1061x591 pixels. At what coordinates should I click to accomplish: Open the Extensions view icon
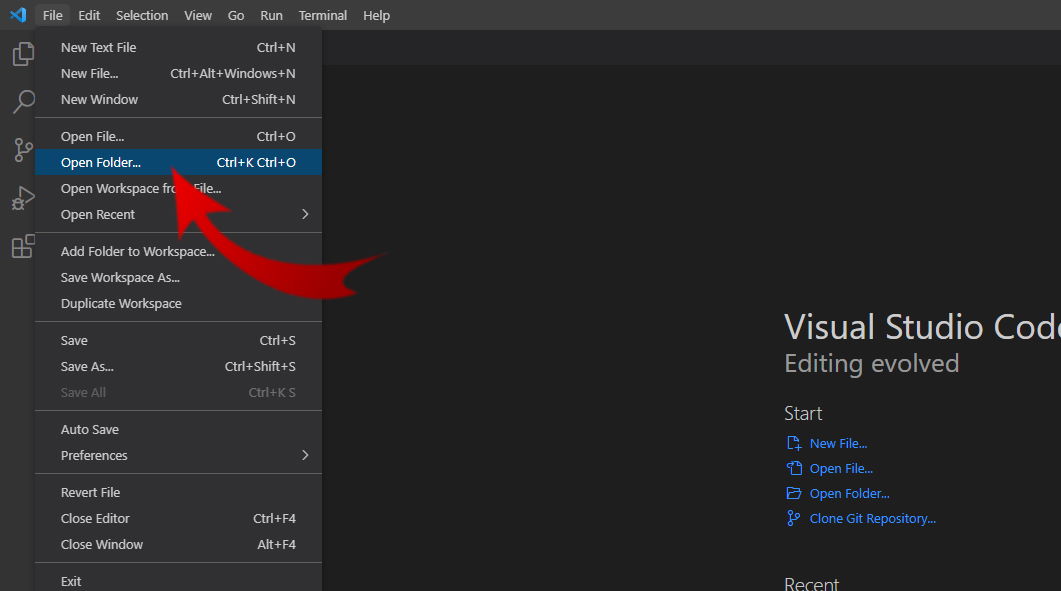point(22,246)
